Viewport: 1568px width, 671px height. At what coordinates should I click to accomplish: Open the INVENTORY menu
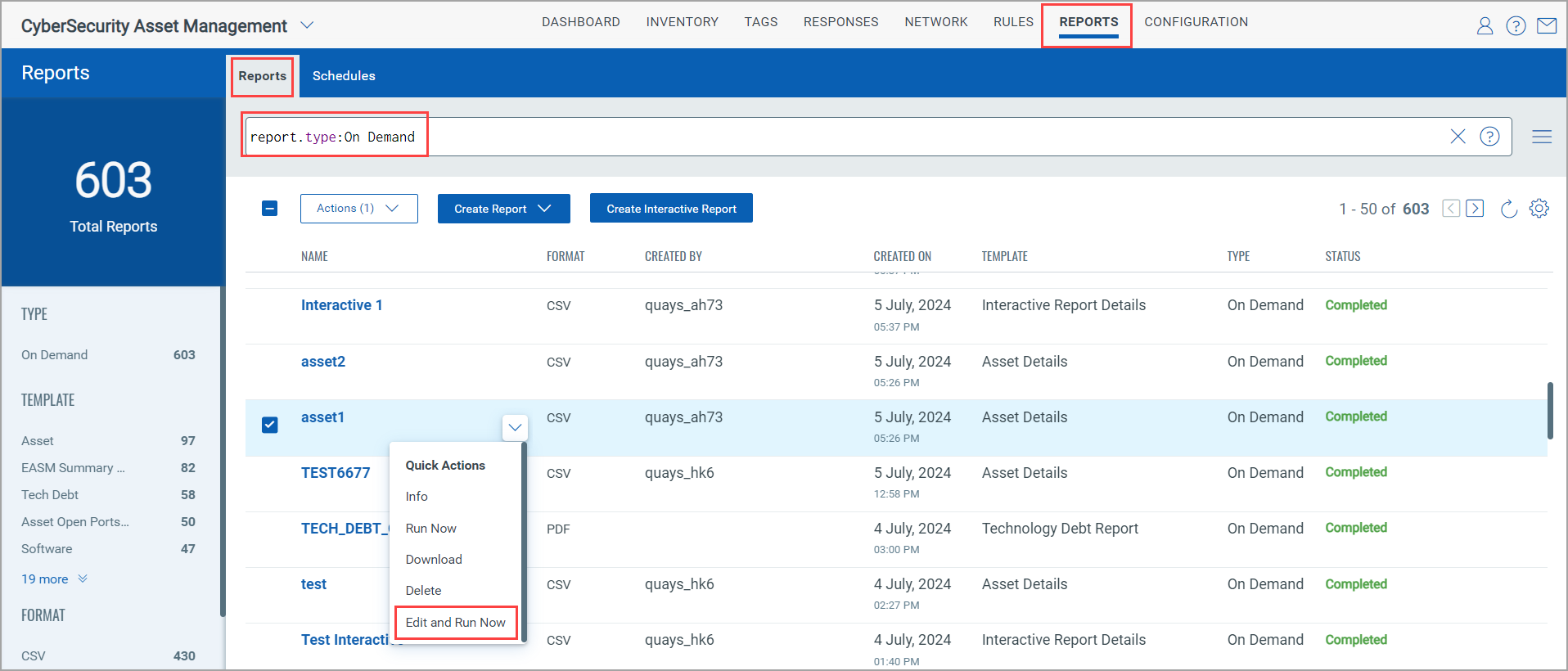pos(682,22)
